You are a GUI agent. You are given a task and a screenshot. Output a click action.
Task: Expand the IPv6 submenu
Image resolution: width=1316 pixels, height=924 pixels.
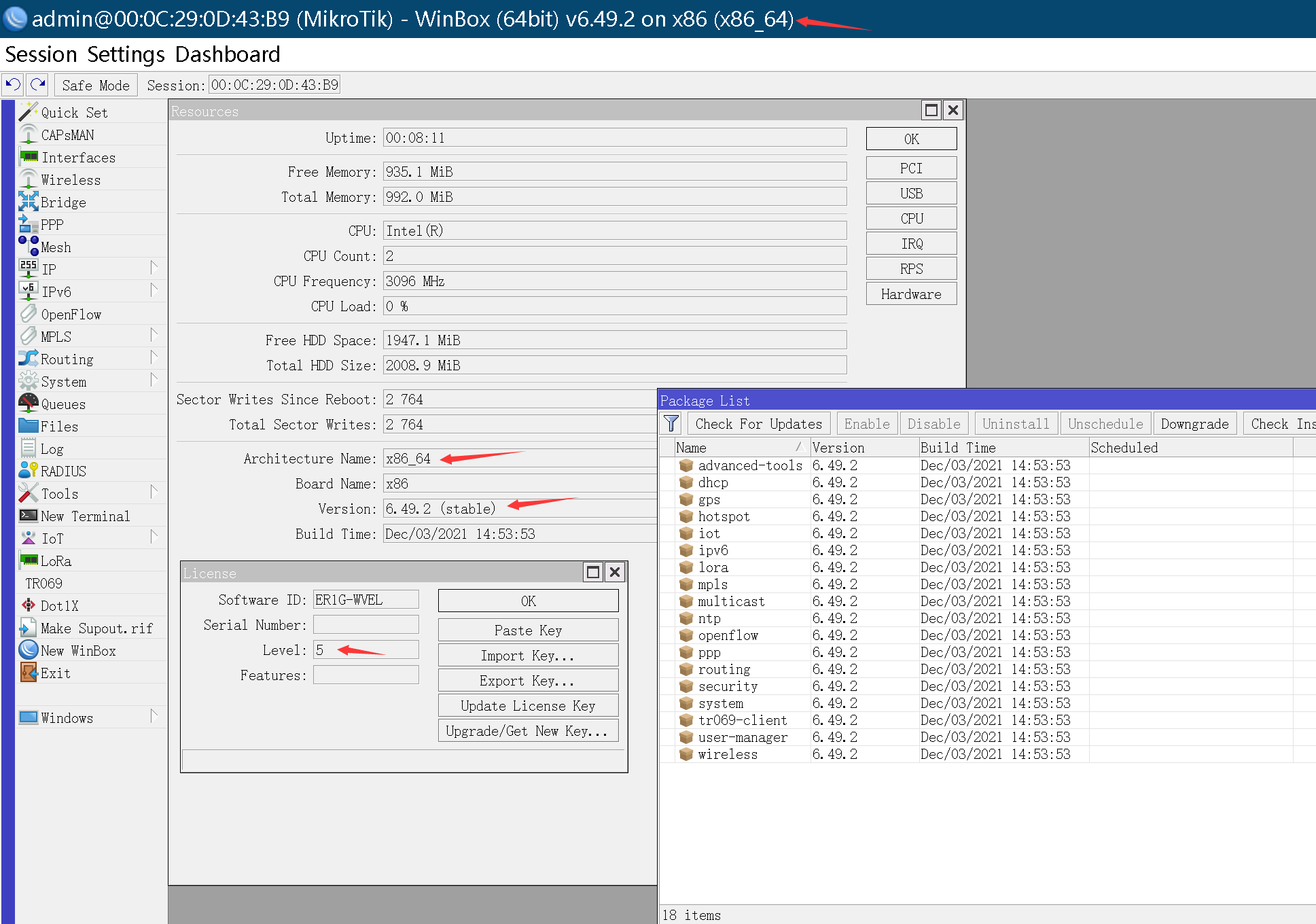154,291
